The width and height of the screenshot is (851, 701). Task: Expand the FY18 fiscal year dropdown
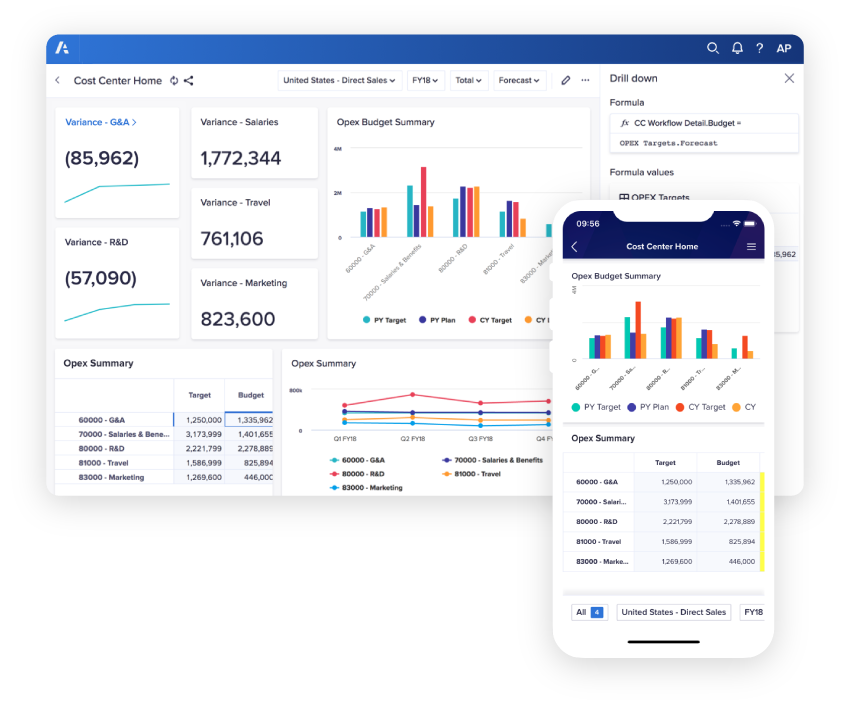click(424, 80)
